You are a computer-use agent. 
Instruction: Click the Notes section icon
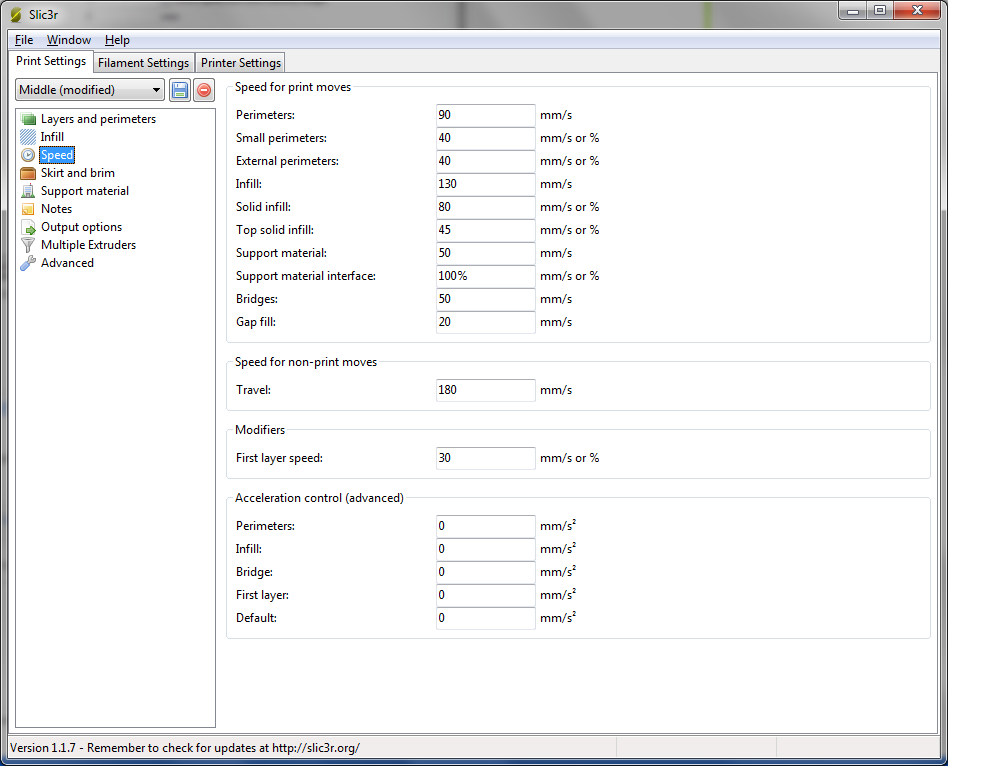click(x=28, y=209)
